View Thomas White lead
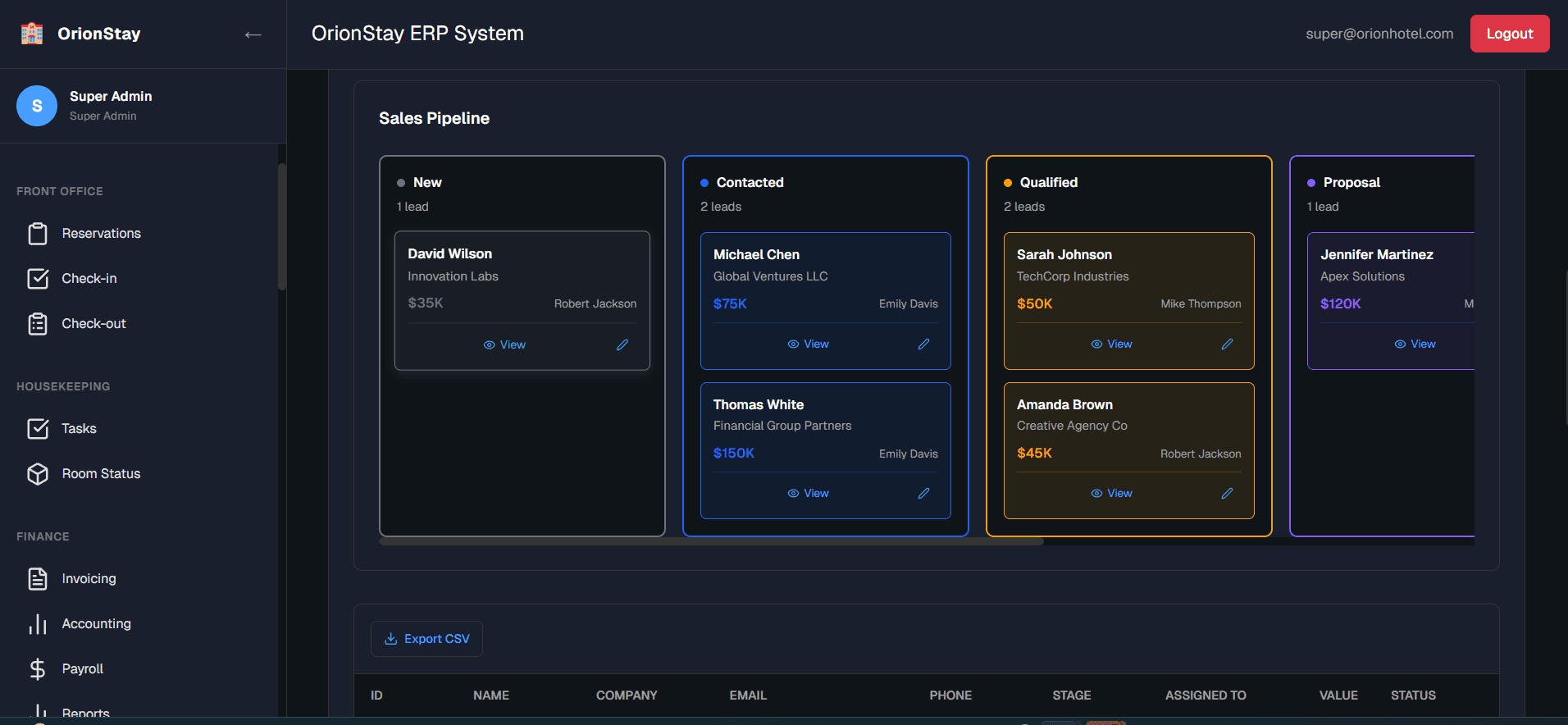 click(808, 494)
